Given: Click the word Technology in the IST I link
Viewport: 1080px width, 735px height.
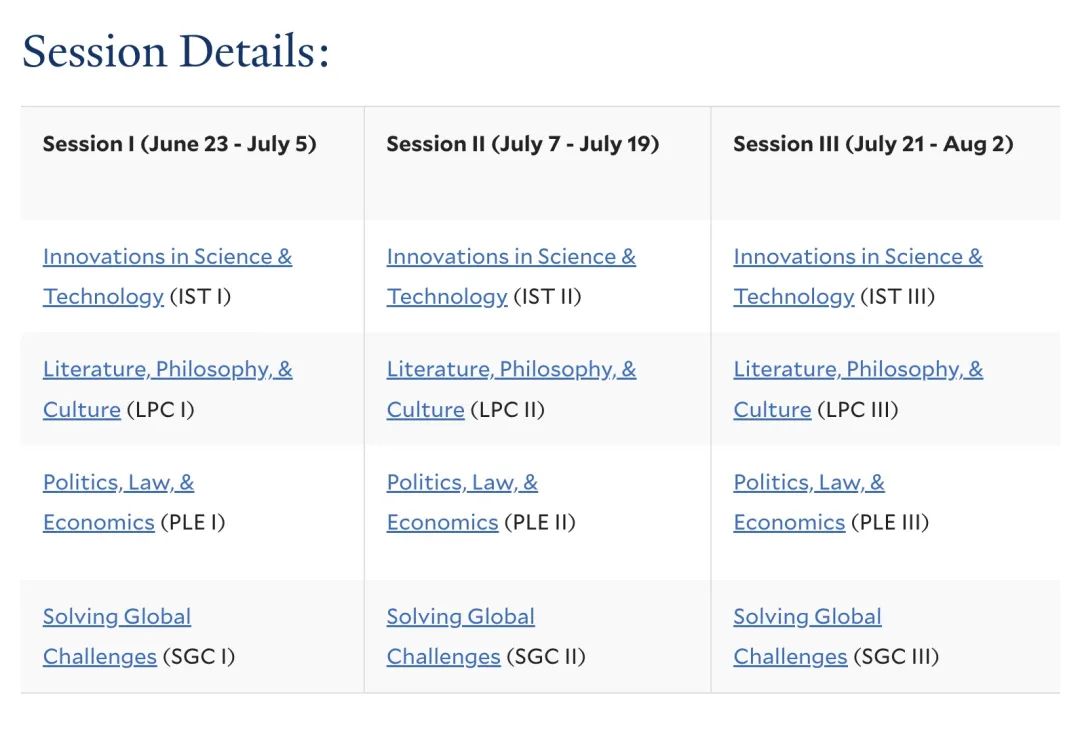Looking at the screenshot, I should click(x=103, y=297).
